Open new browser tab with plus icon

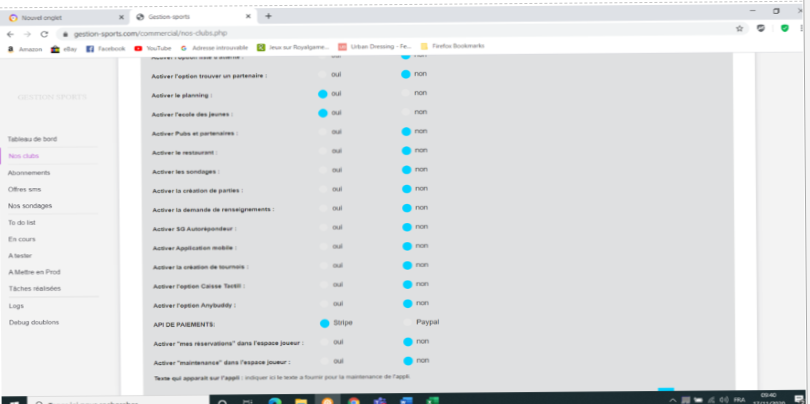coord(268,16)
